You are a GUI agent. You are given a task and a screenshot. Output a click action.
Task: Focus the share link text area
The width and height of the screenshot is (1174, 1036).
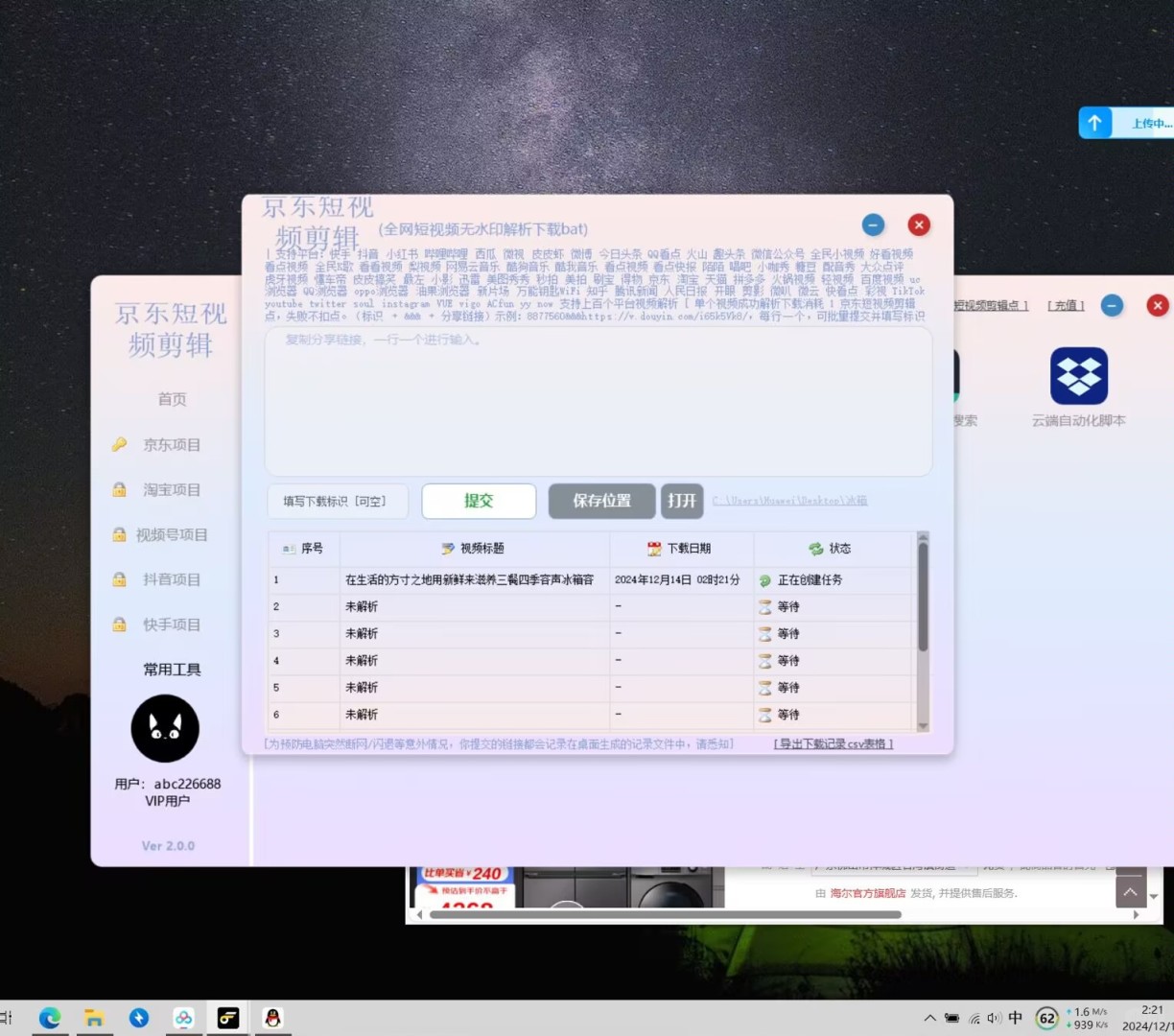[x=599, y=401]
